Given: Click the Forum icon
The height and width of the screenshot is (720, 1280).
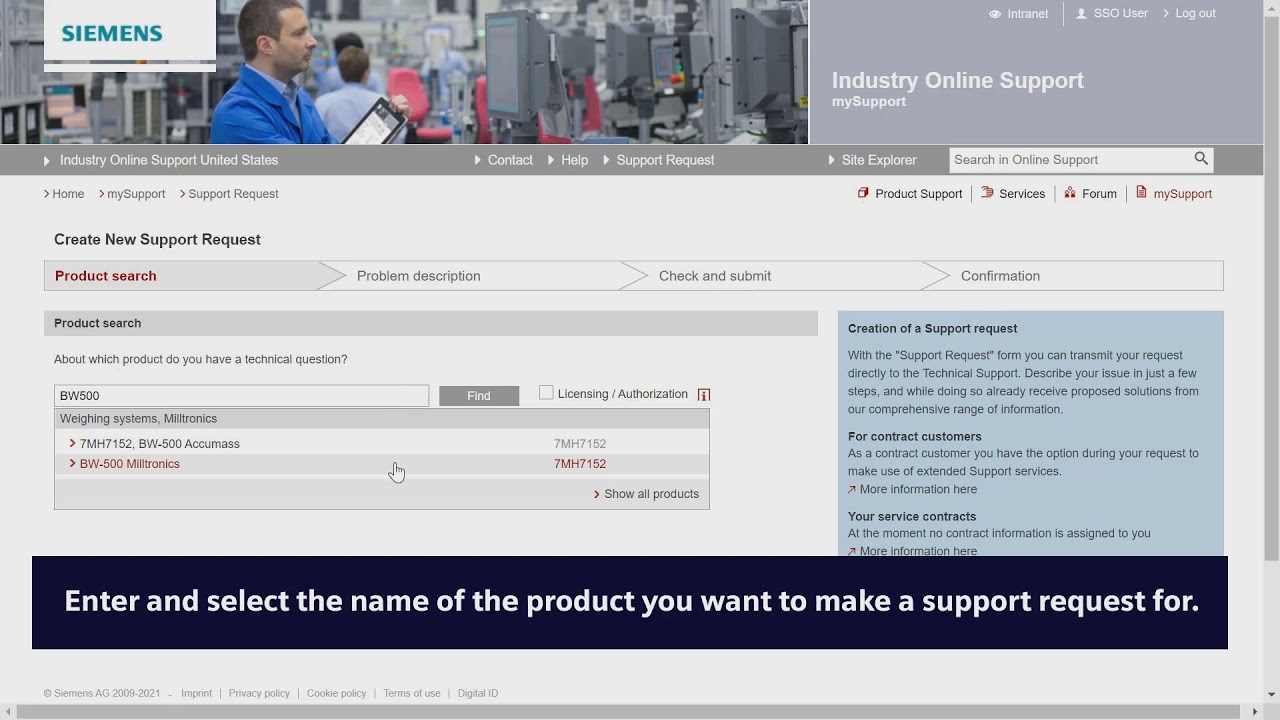Looking at the screenshot, I should coord(1070,193).
